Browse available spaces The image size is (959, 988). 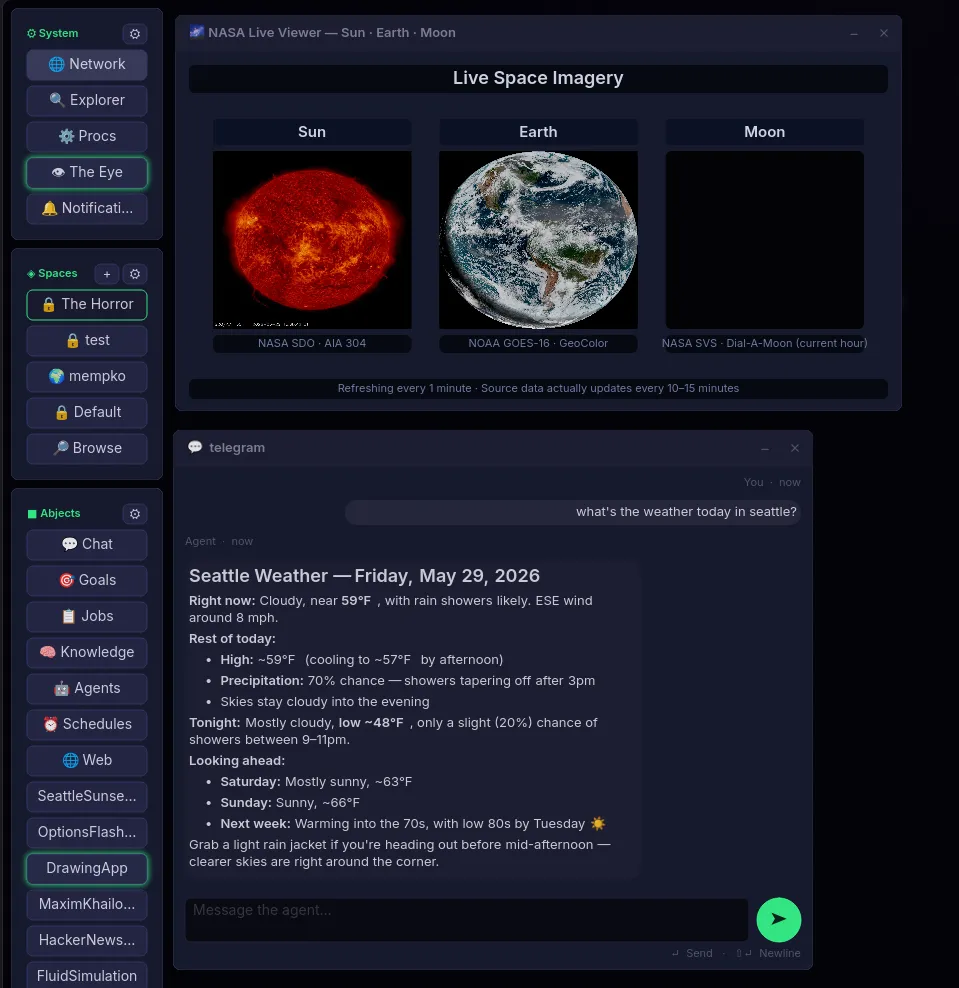coord(87,448)
